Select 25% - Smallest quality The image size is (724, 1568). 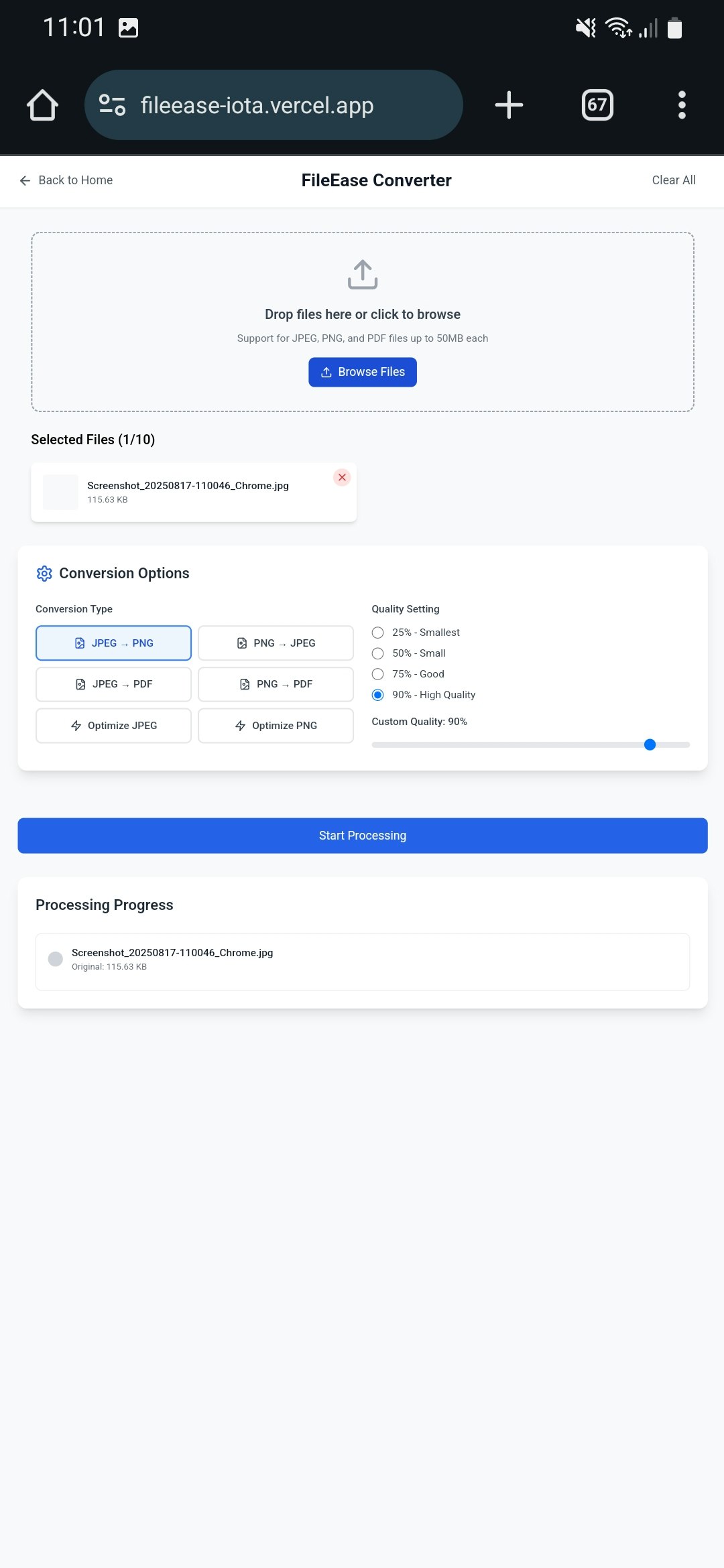(x=378, y=633)
